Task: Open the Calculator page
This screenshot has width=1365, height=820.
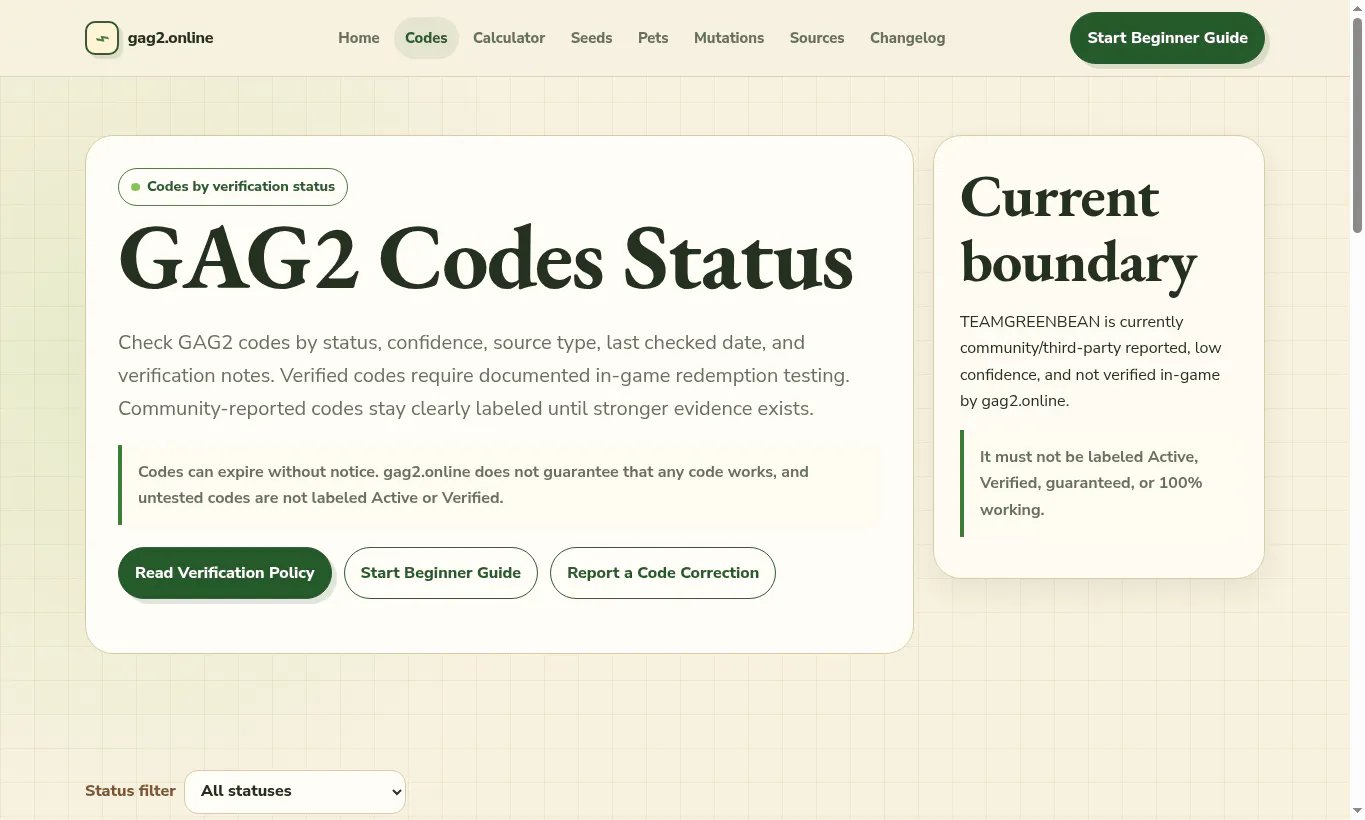Action: point(509,38)
